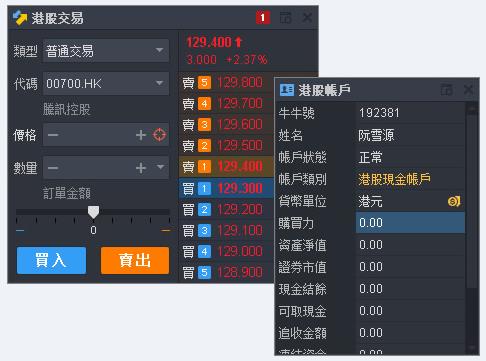Click the red notification badge showing 1
This screenshot has height=361, width=486.
point(263,18)
